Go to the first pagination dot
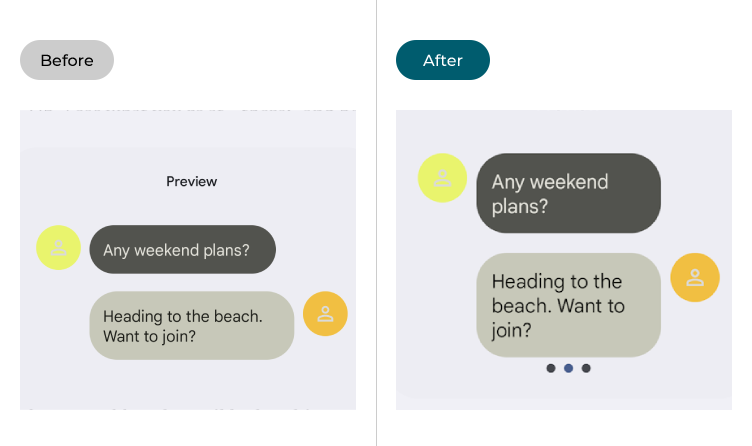Viewport: 752px width, 446px height. (x=551, y=368)
